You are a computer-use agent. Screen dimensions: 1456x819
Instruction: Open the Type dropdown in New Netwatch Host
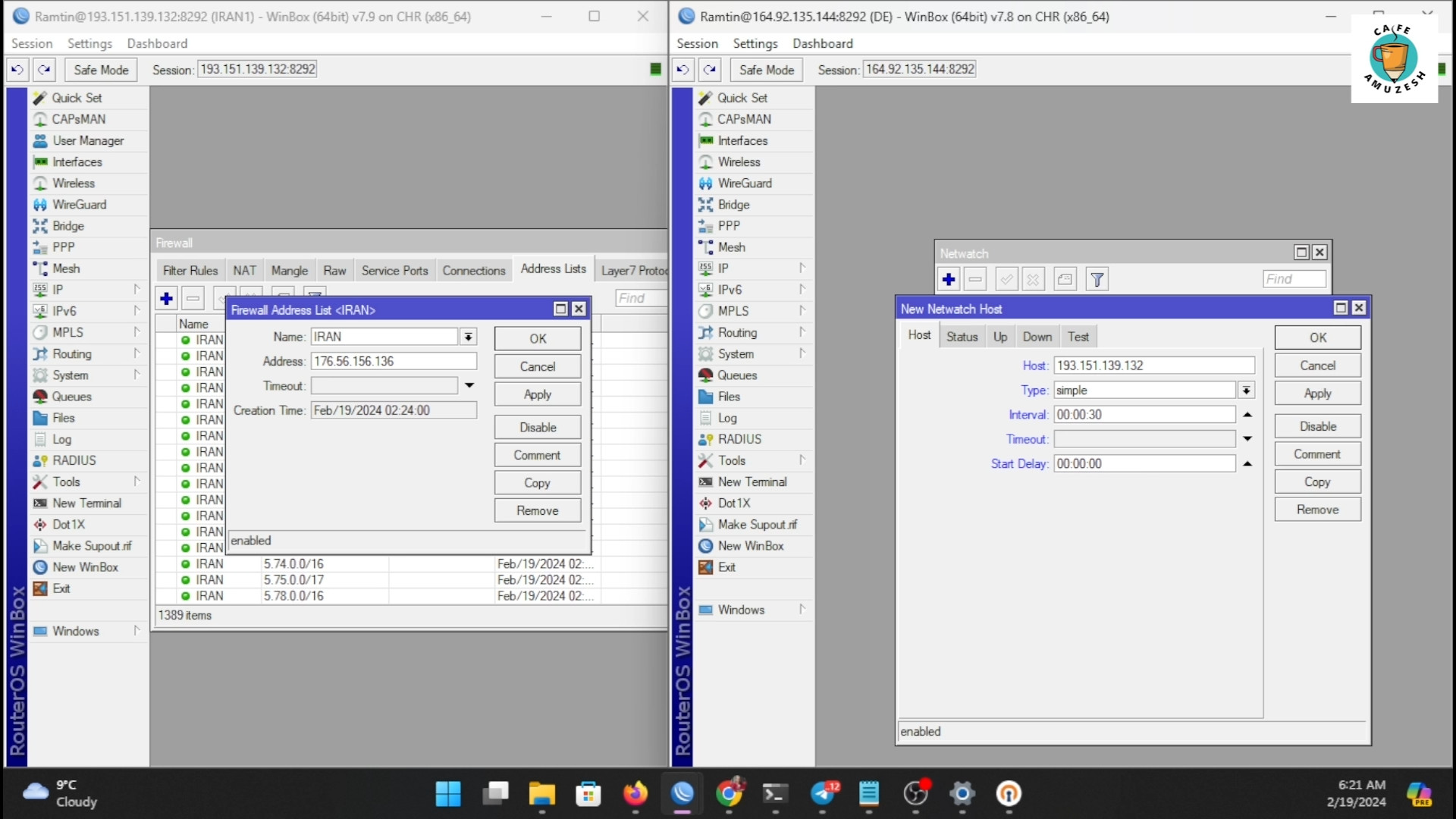click(1246, 391)
